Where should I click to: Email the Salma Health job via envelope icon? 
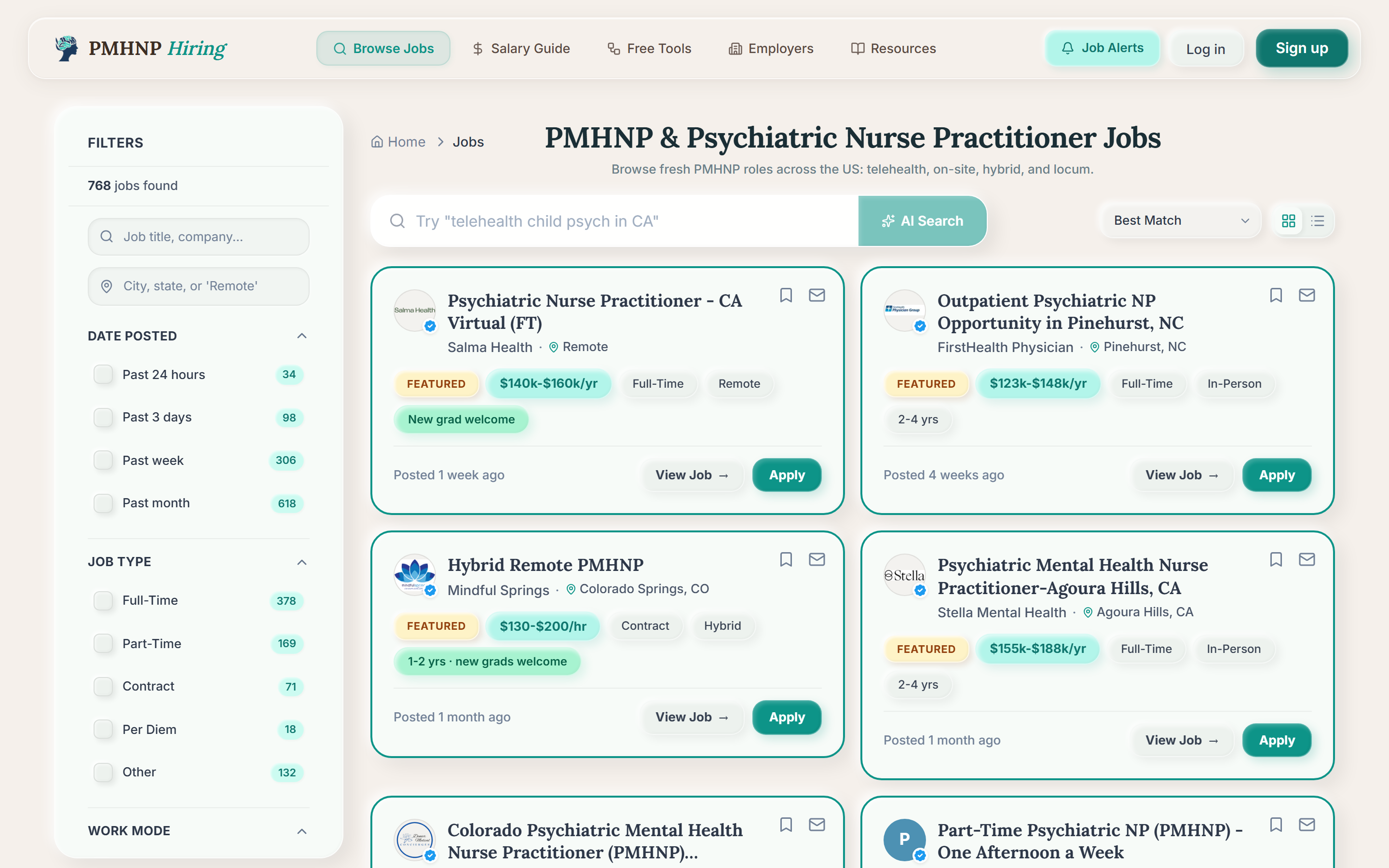coord(817,295)
